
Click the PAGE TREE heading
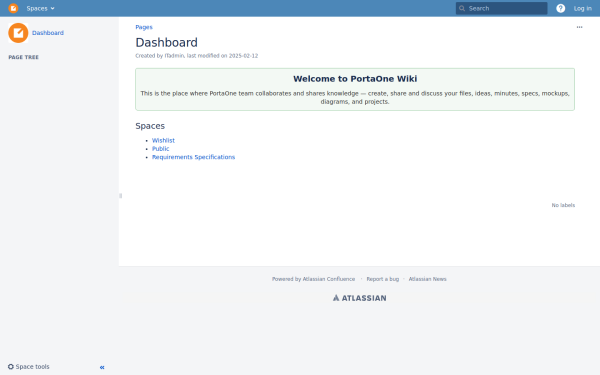coord(24,57)
